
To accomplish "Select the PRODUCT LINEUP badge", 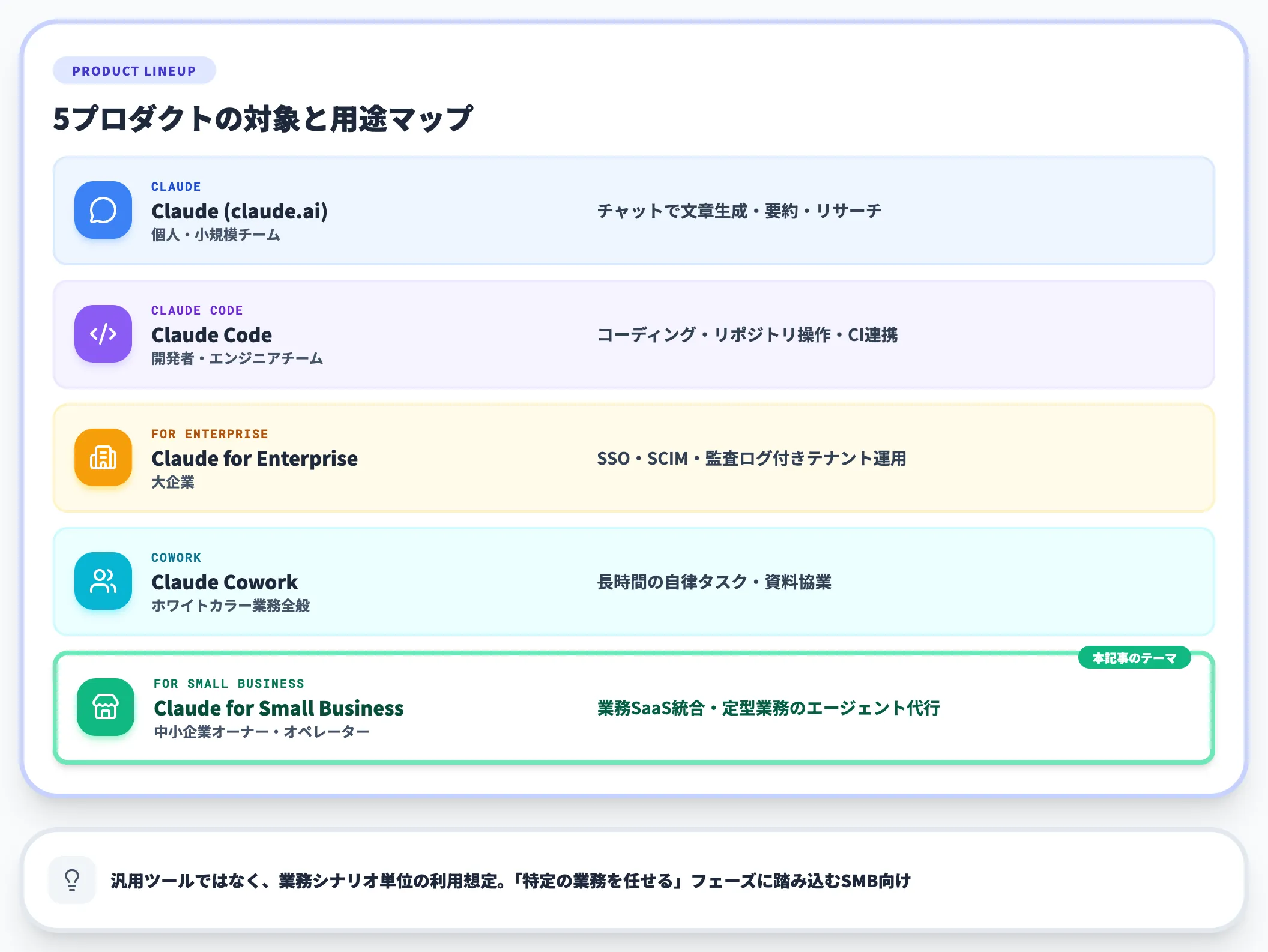I will click(134, 71).
